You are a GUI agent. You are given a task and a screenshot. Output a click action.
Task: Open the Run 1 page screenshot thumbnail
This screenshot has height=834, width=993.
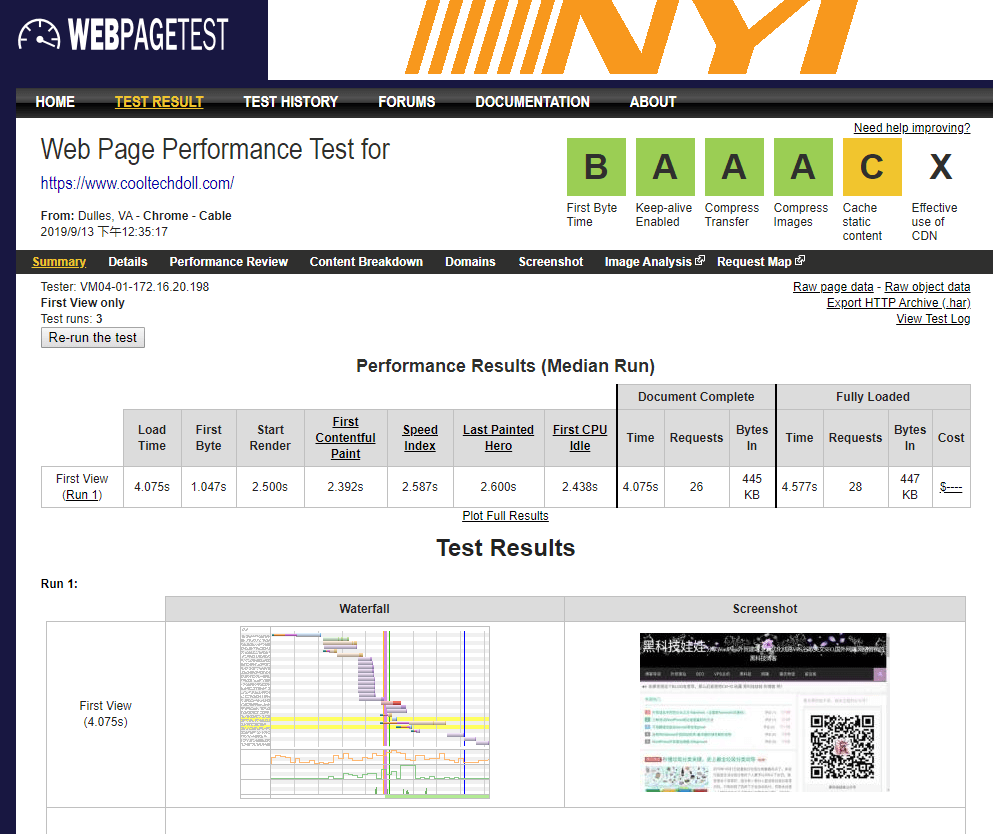pos(764,712)
